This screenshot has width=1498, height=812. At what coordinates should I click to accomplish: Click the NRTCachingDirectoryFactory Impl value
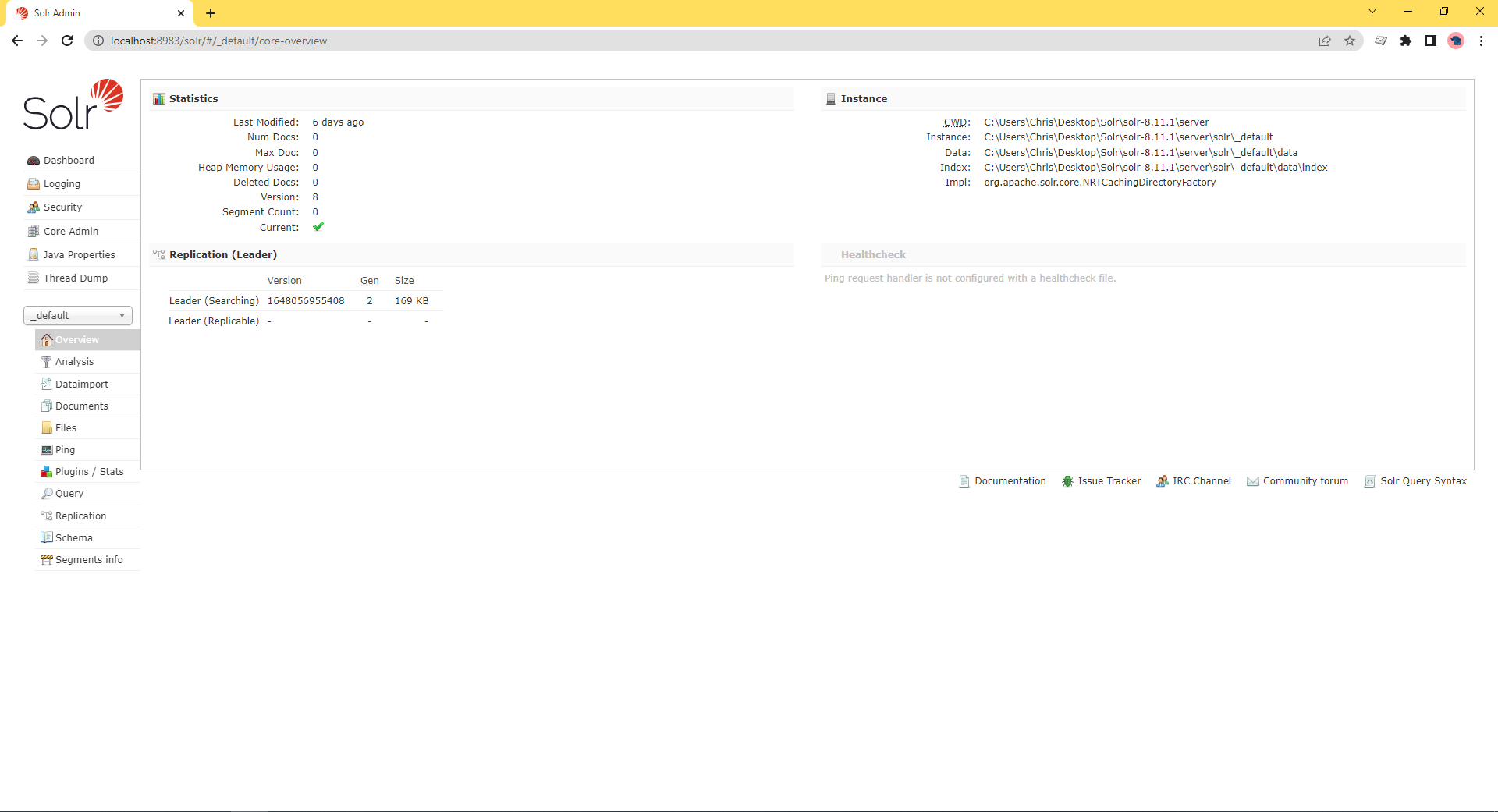(1099, 182)
